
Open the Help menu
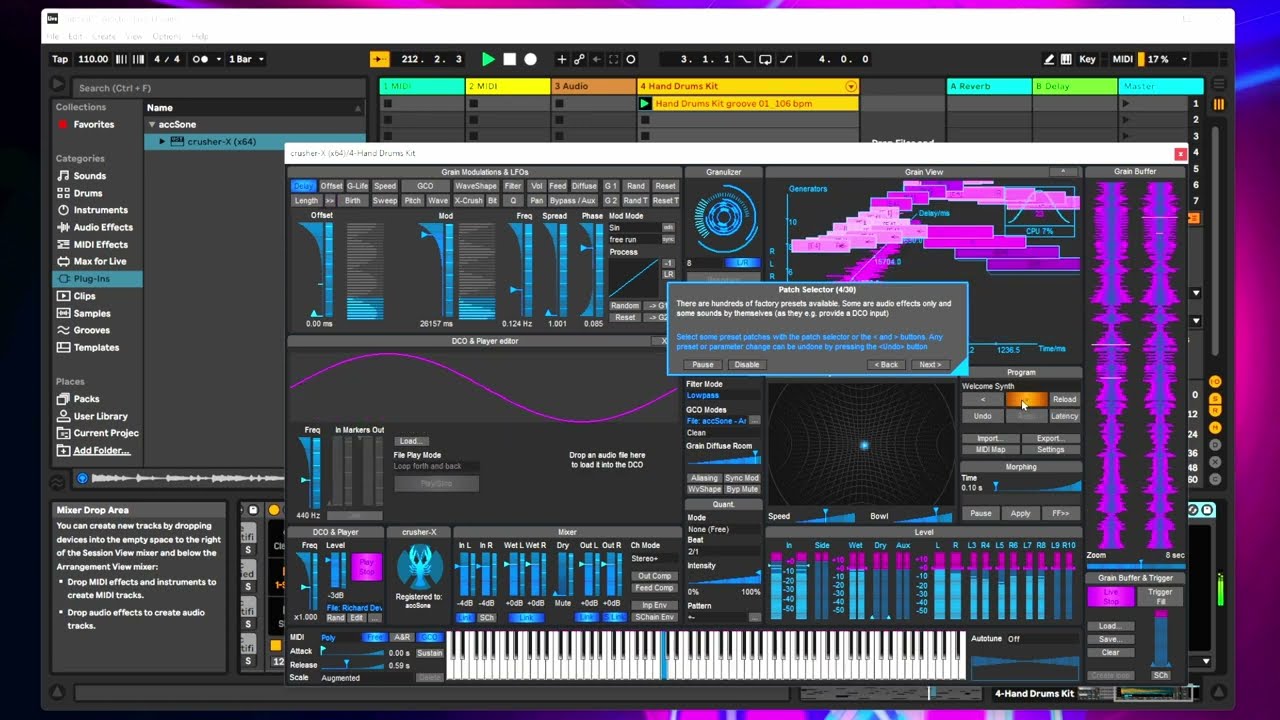pyautogui.click(x=200, y=37)
